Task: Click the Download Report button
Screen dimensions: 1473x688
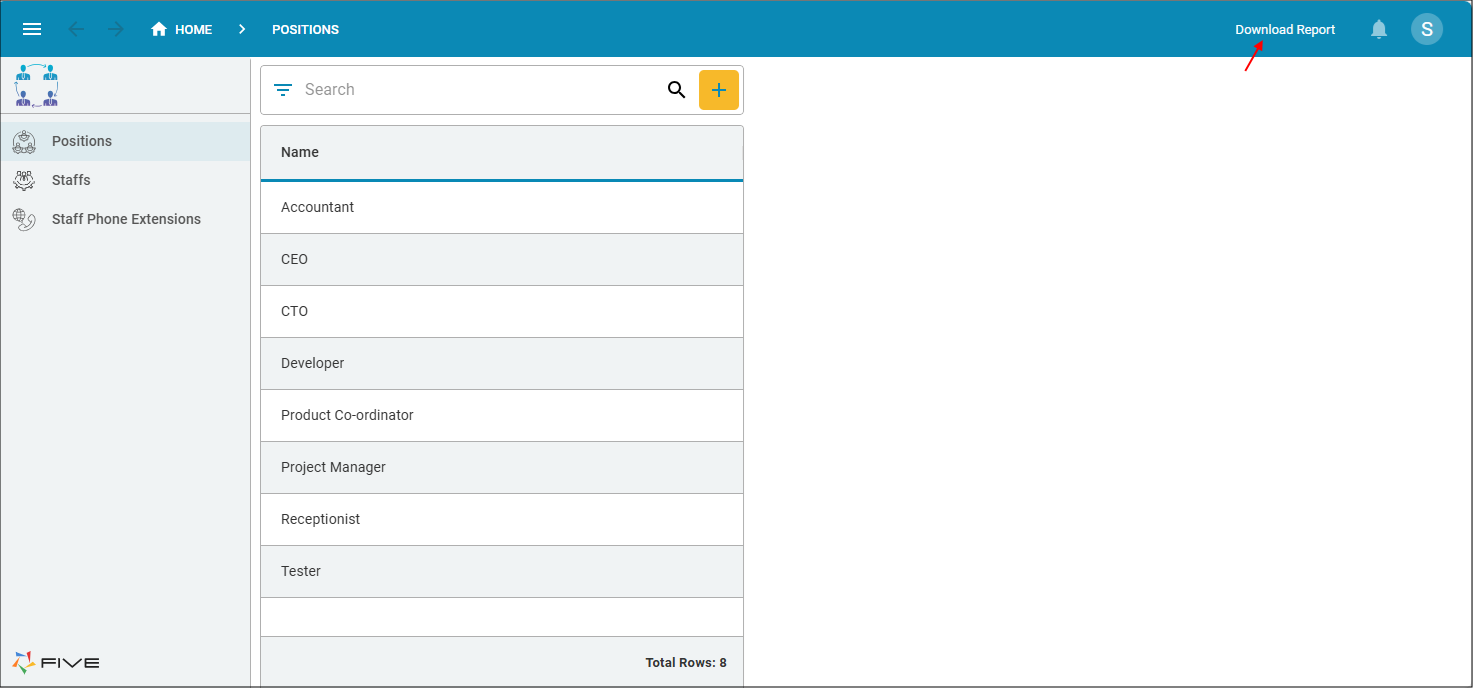Action: point(1284,29)
